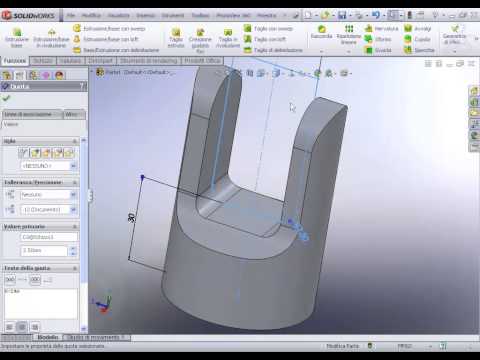Select Taglio in rivoluzione tool
The image size is (480, 360).
(228, 38)
